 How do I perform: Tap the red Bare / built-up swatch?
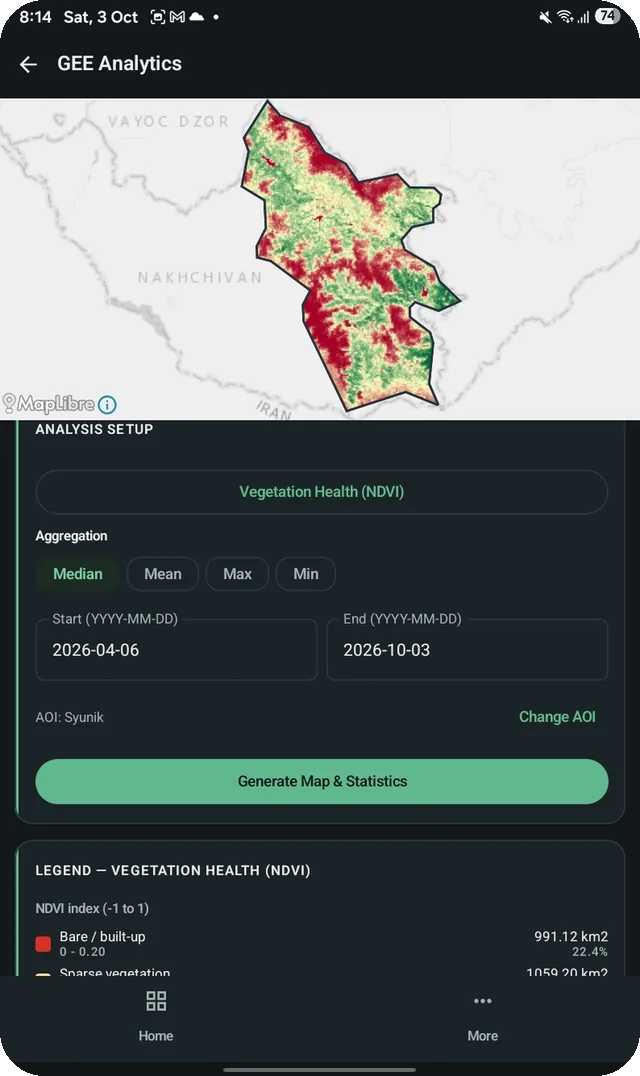(x=43, y=944)
